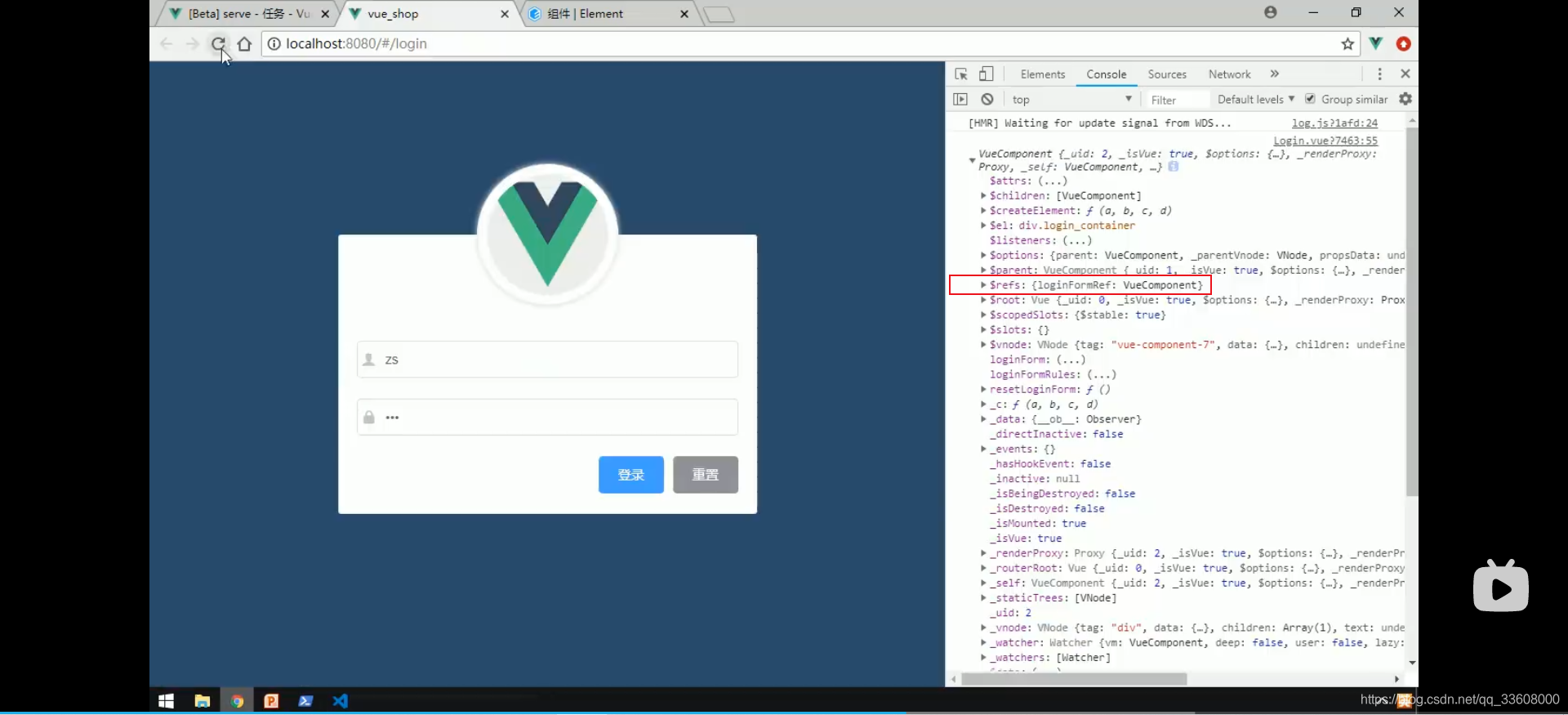This screenshot has height=715, width=1568.
Task: Show more DevTools tabs chevron
Action: [1275, 74]
